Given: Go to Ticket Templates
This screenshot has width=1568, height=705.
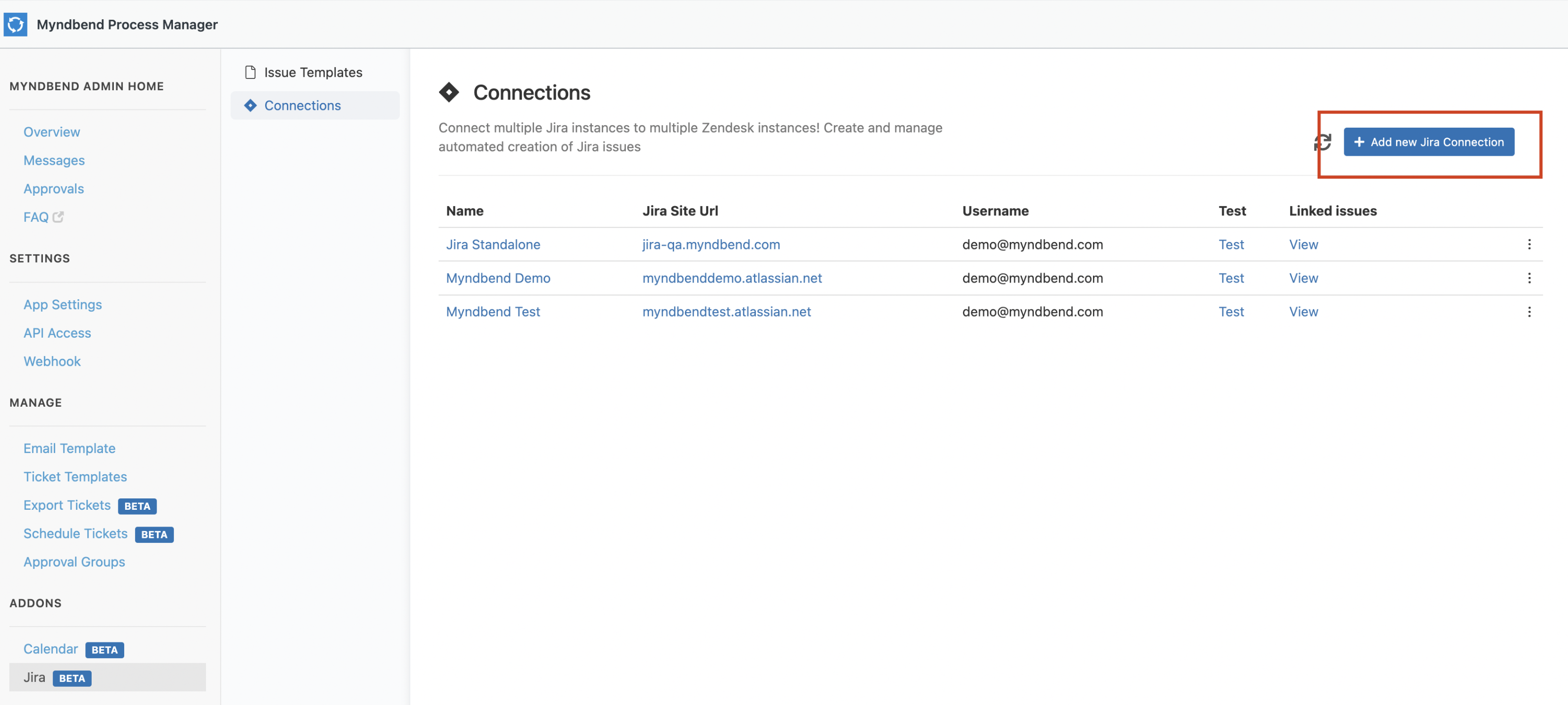Looking at the screenshot, I should [x=75, y=477].
